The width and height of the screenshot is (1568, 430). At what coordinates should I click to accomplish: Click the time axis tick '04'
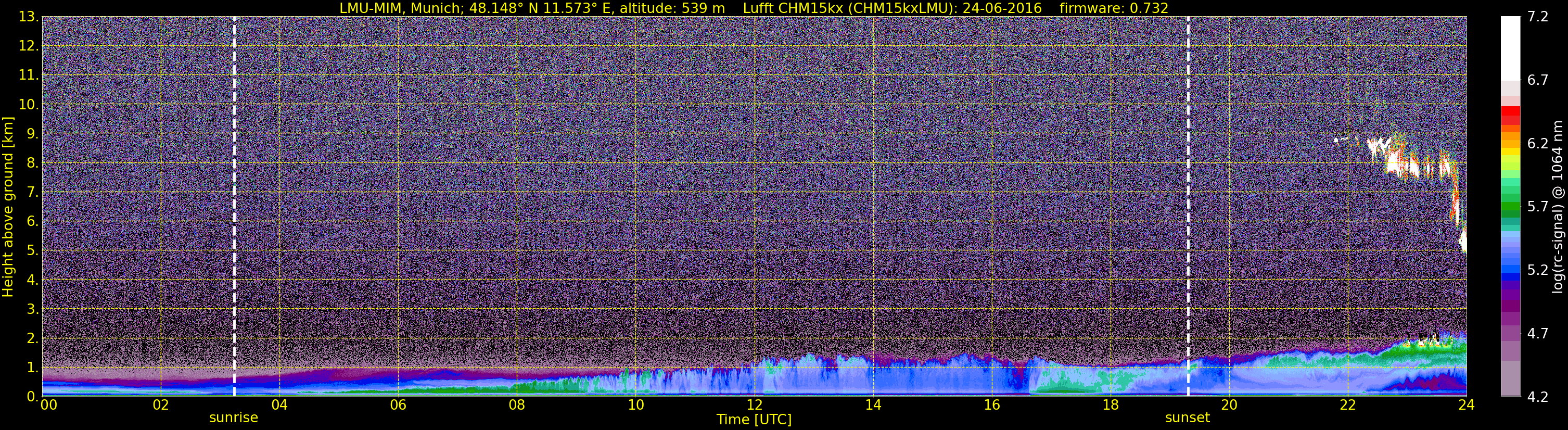point(279,405)
